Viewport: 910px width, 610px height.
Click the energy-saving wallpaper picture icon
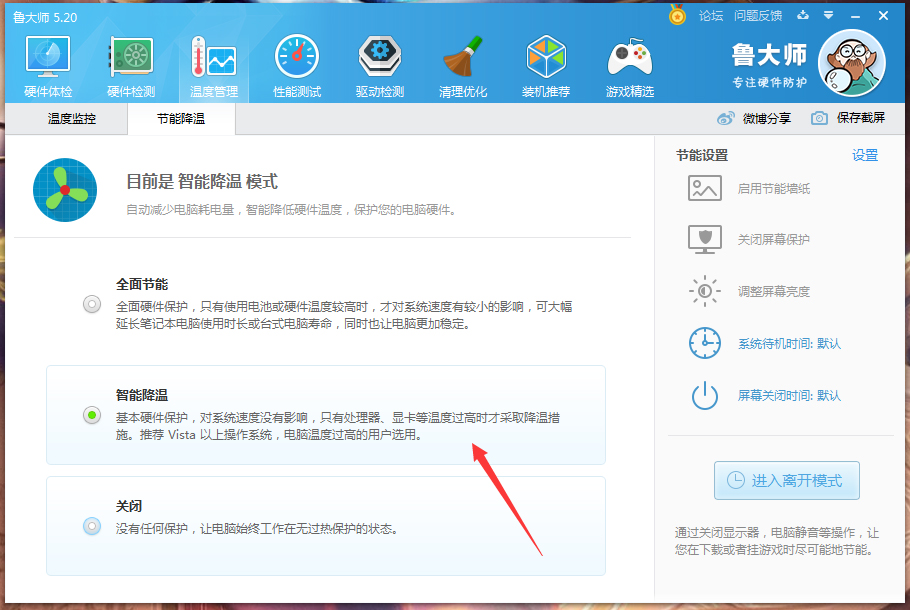point(705,188)
